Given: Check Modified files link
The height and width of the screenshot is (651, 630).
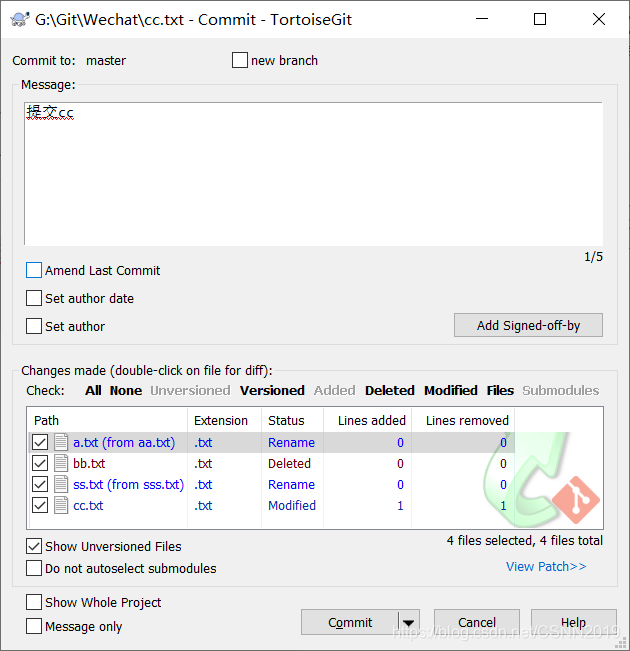Looking at the screenshot, I should pos(451,390).
